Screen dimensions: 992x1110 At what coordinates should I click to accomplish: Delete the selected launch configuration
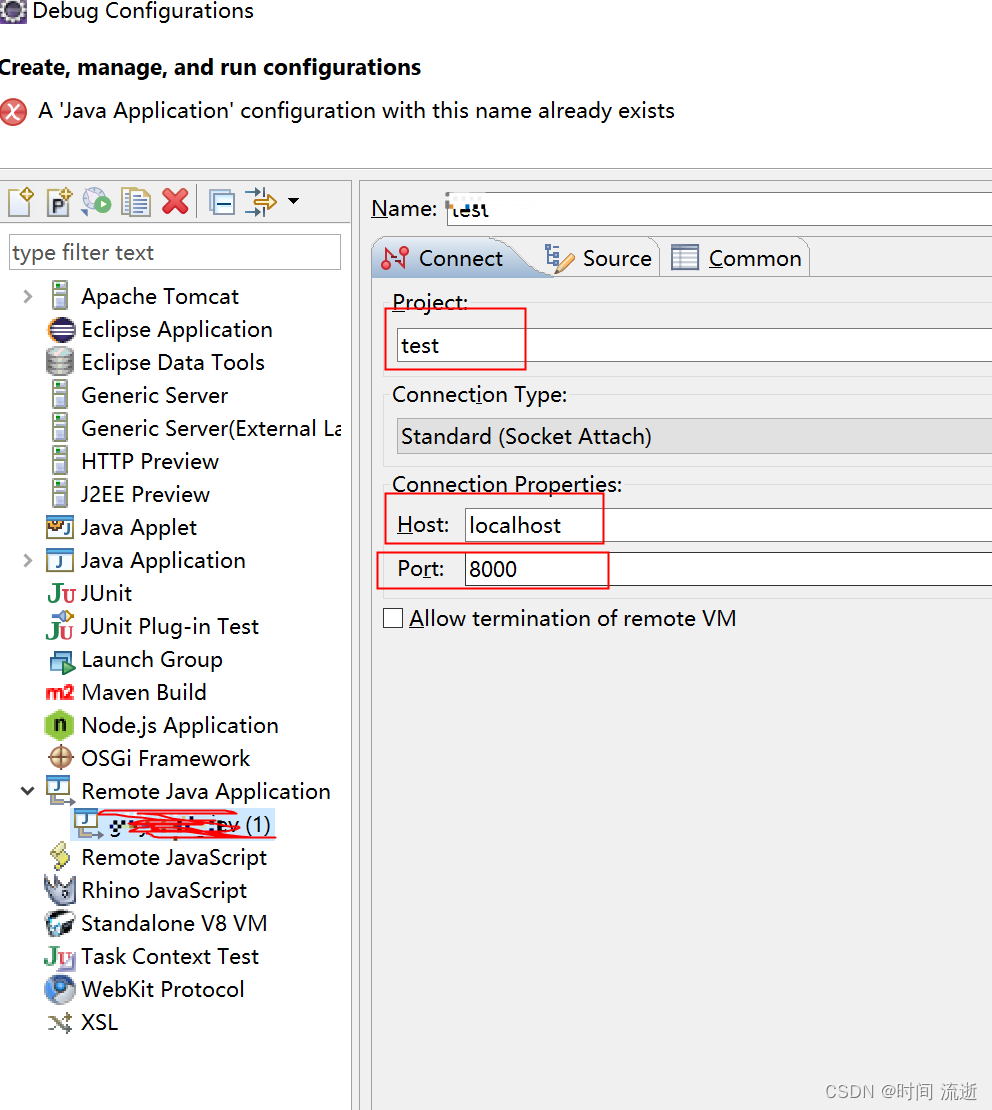coord(175,202)
